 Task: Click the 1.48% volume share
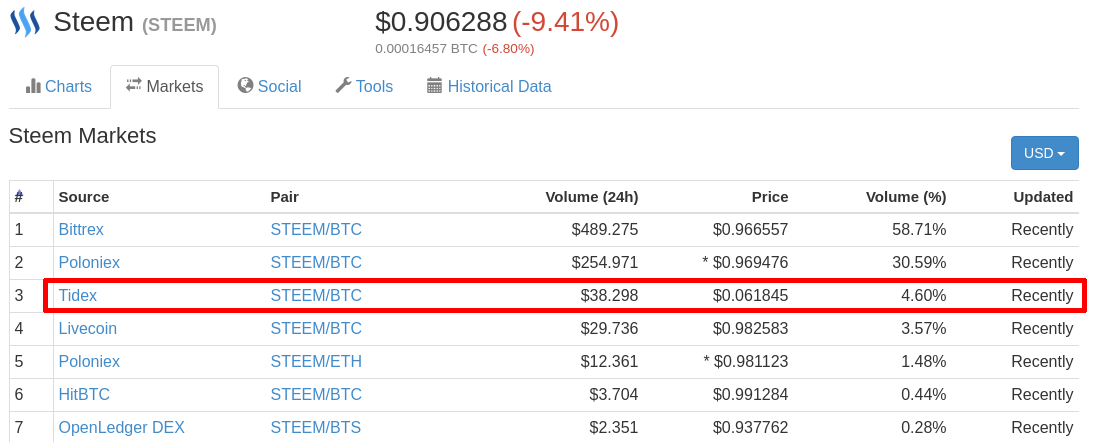click(x=924, y=362)
